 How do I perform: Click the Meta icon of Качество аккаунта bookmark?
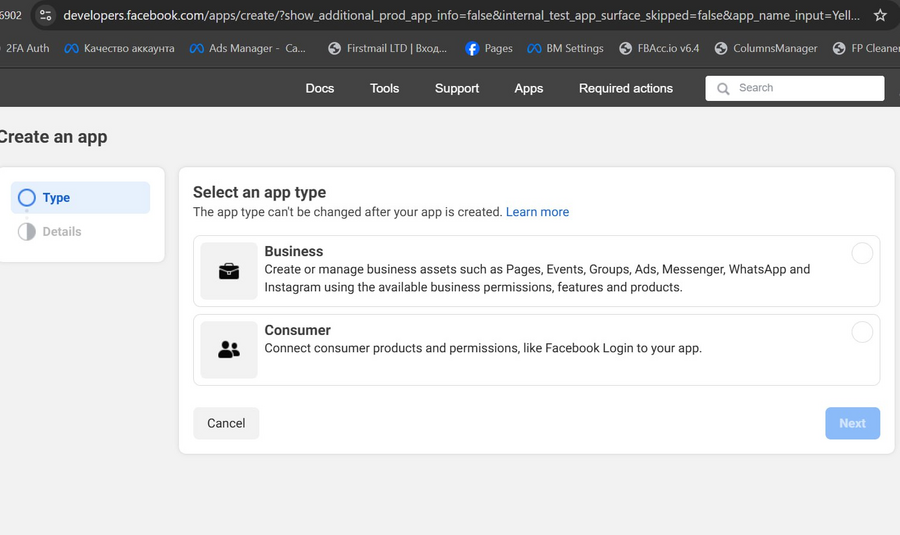pos(71,49)
